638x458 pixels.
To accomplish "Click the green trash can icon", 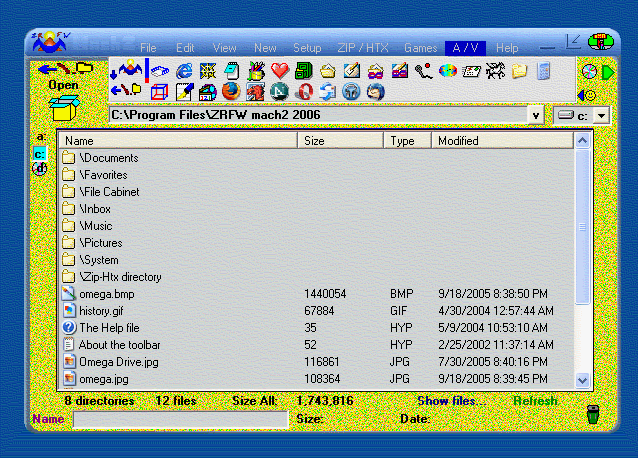I will 592,413.
